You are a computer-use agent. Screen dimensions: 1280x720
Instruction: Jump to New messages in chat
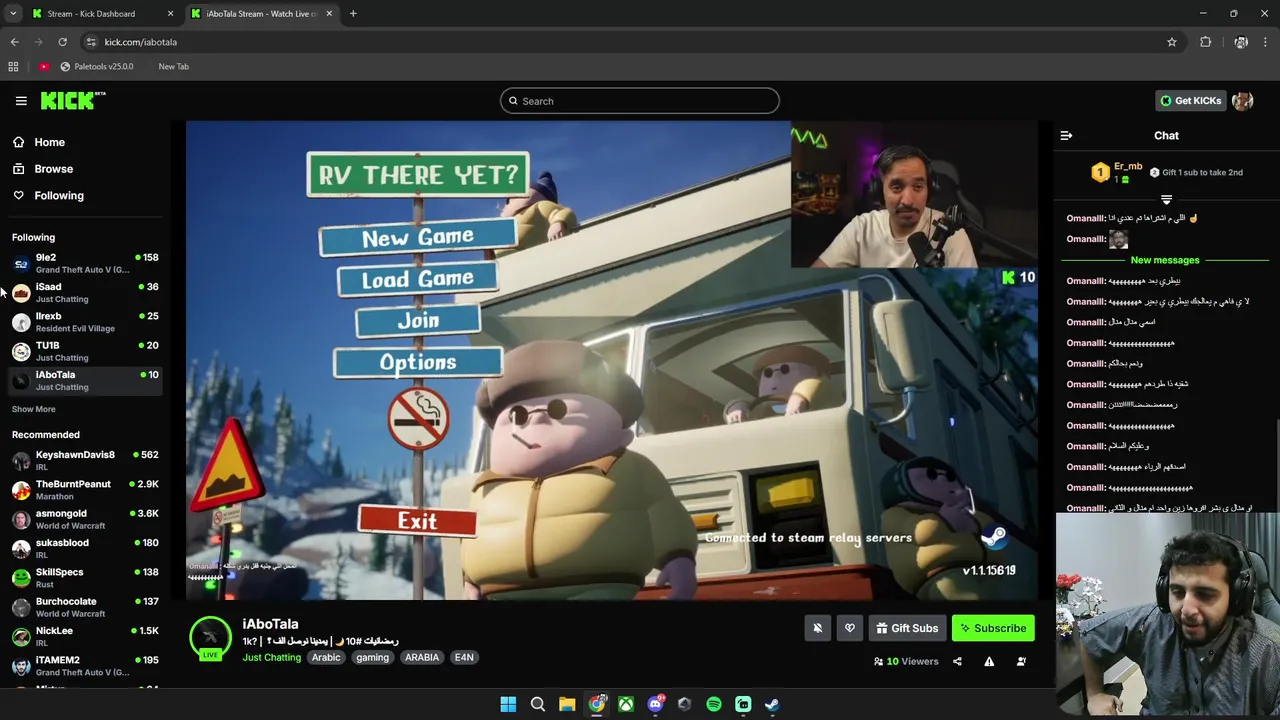point(1164,260)
